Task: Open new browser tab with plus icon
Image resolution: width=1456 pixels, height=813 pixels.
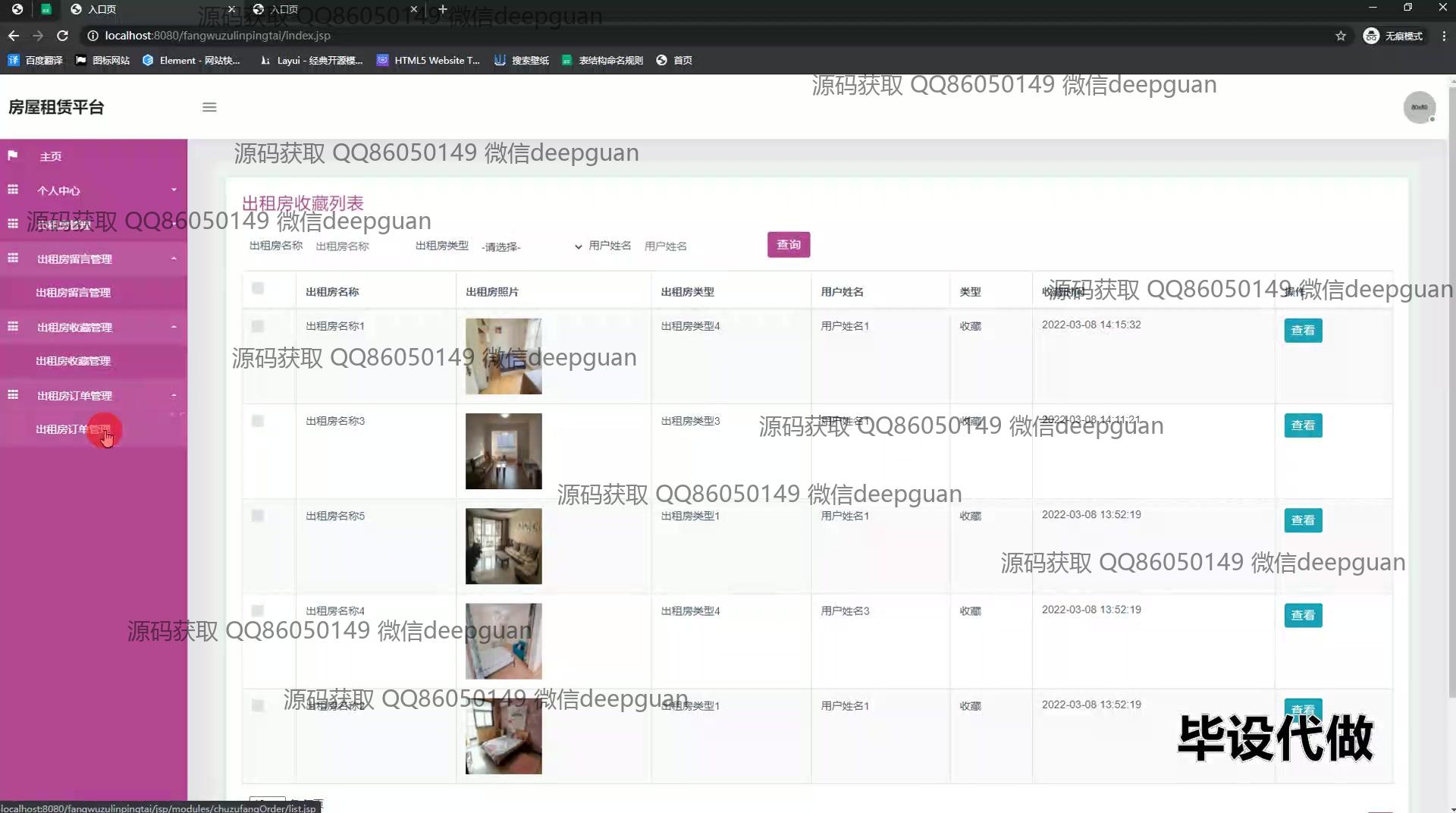Action: click(443, 9)
